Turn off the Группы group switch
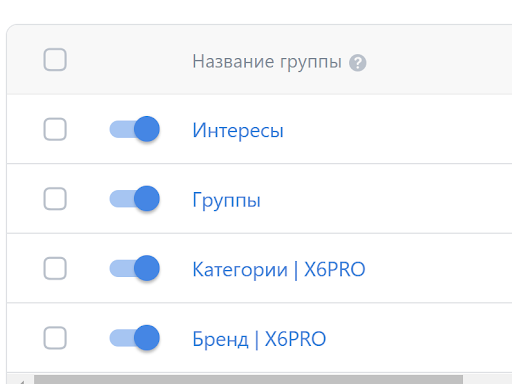The height and width of the screenshot is (384, 512). click(x=135, y=199)
